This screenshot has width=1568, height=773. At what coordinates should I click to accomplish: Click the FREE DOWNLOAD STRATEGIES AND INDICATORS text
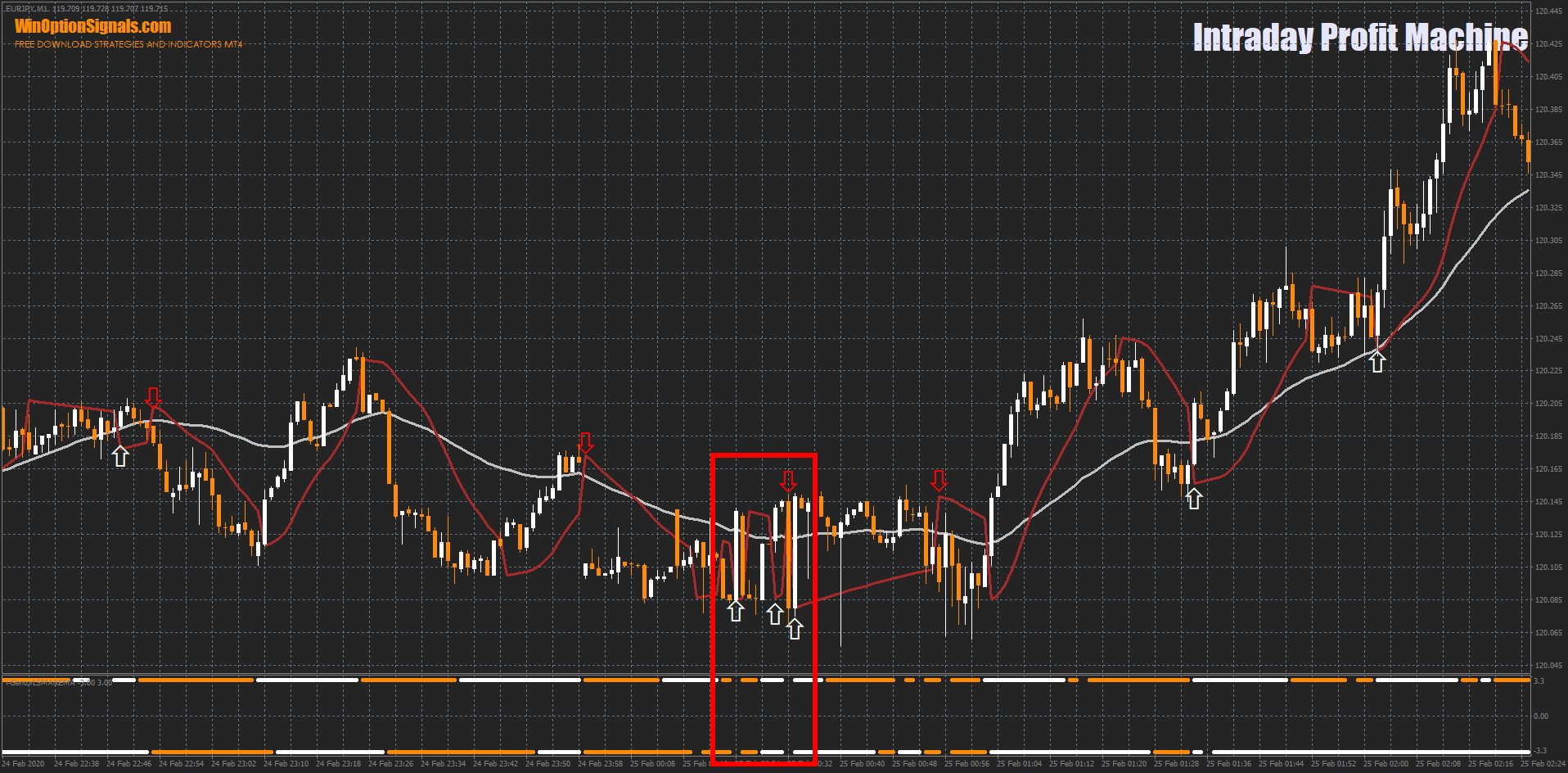(x=128, y=44)
